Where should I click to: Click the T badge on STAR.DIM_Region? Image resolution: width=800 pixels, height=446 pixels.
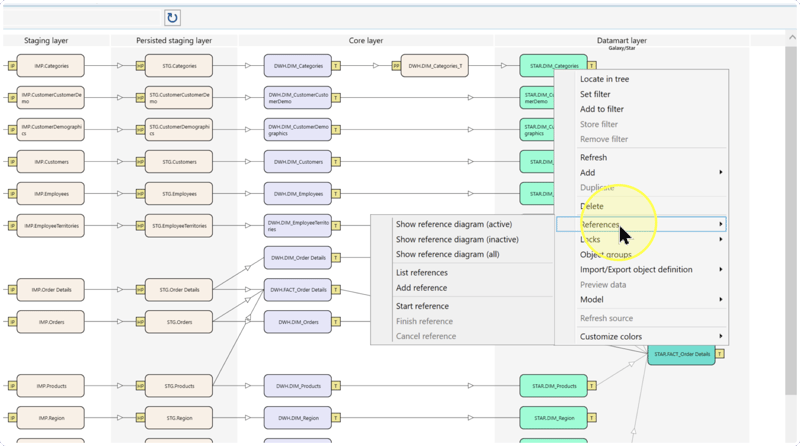[592, 418]
